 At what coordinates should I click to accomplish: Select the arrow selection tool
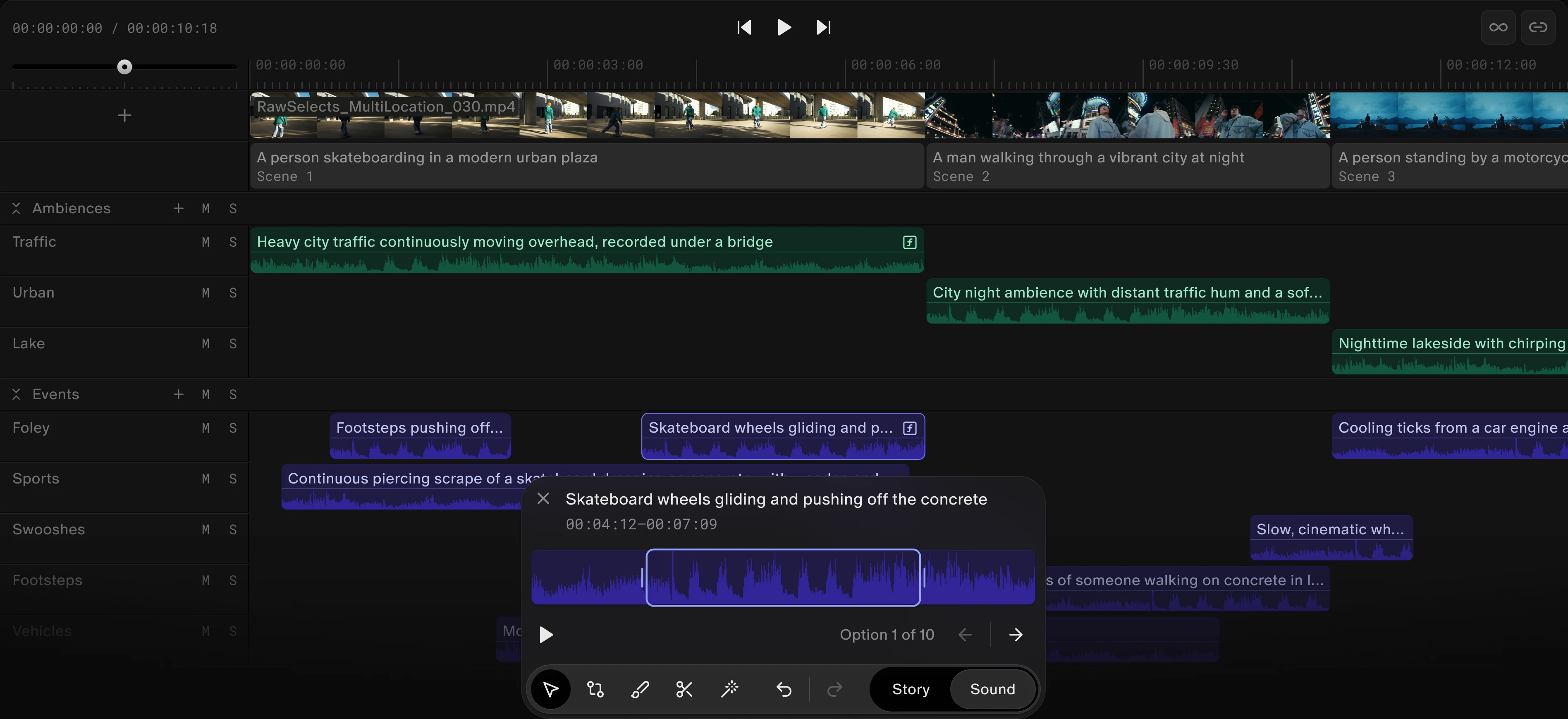[550, 689]
